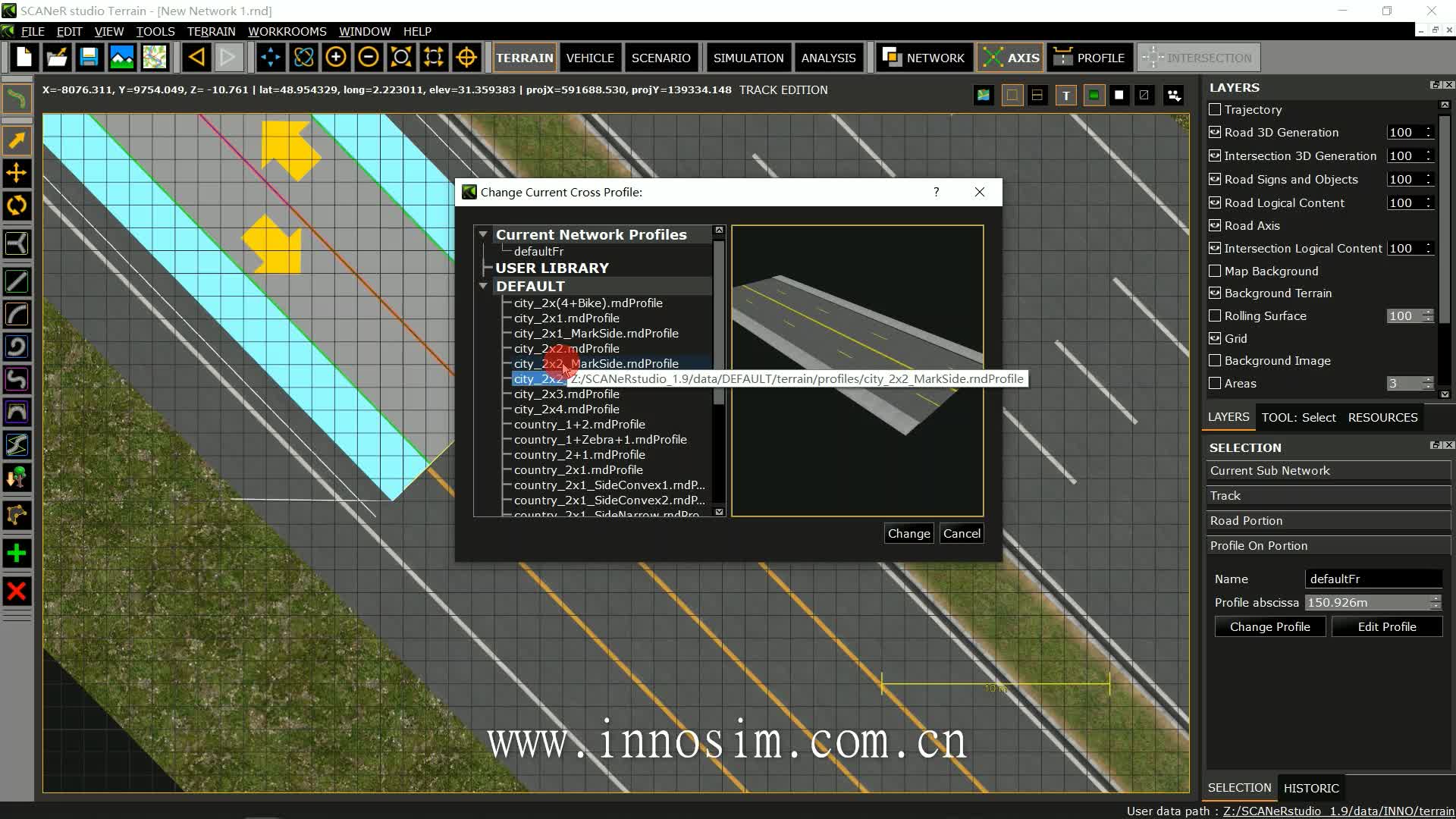1456x819 pixels.
Task: Open the TERRAIN menu
Action: click(210, 31)
